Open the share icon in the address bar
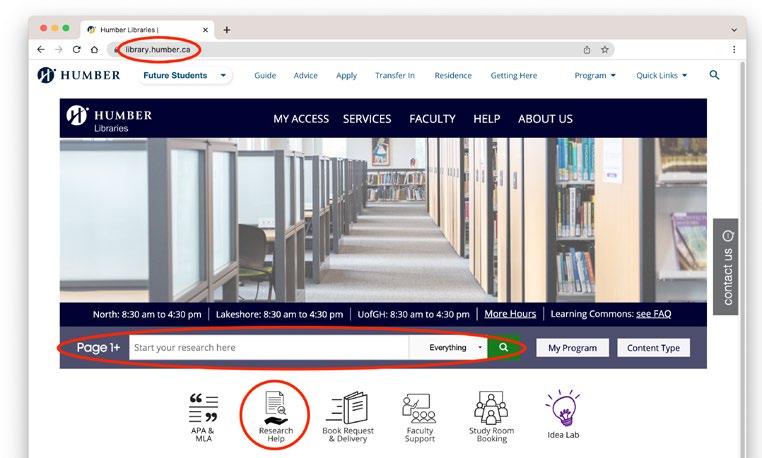 pos(587,50)
